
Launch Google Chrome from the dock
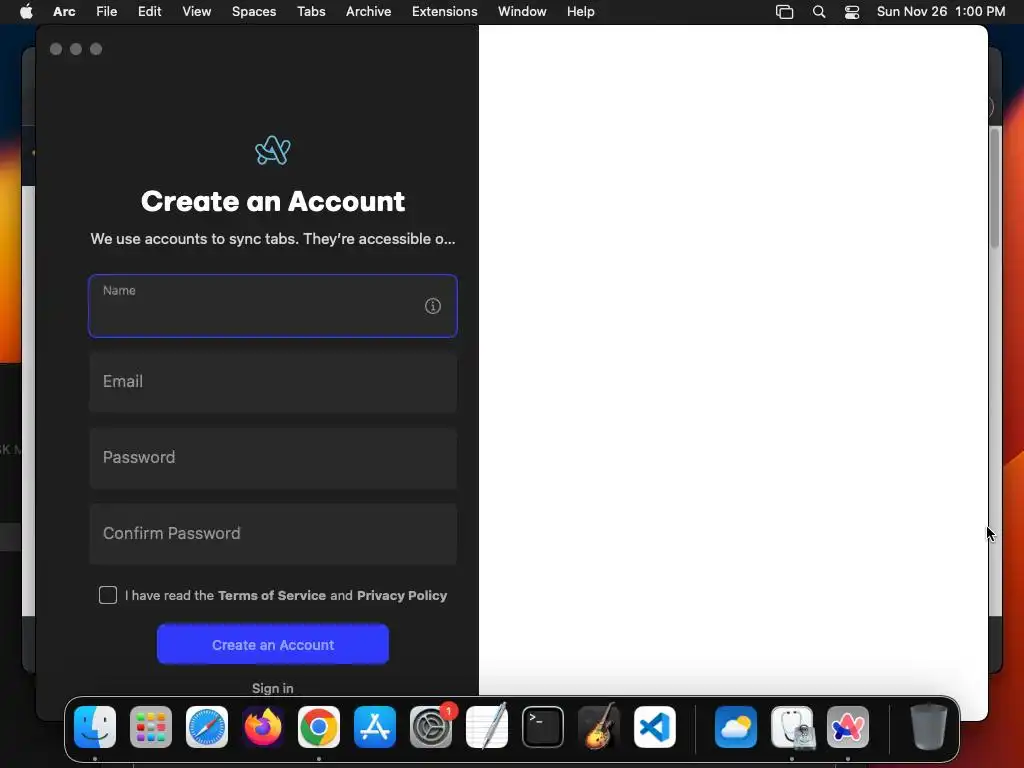click(x=319, y=726)
